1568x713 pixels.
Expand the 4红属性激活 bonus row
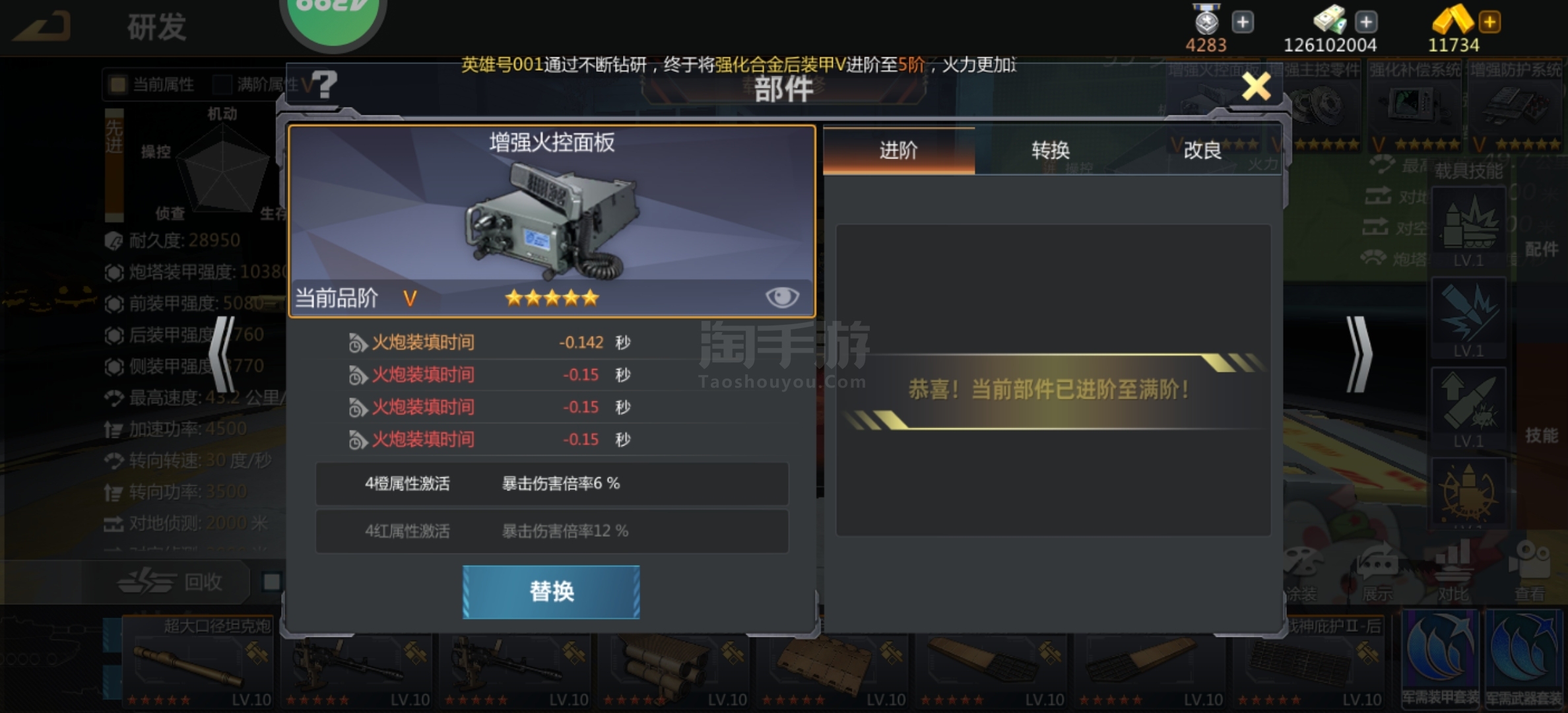[552, 531]
